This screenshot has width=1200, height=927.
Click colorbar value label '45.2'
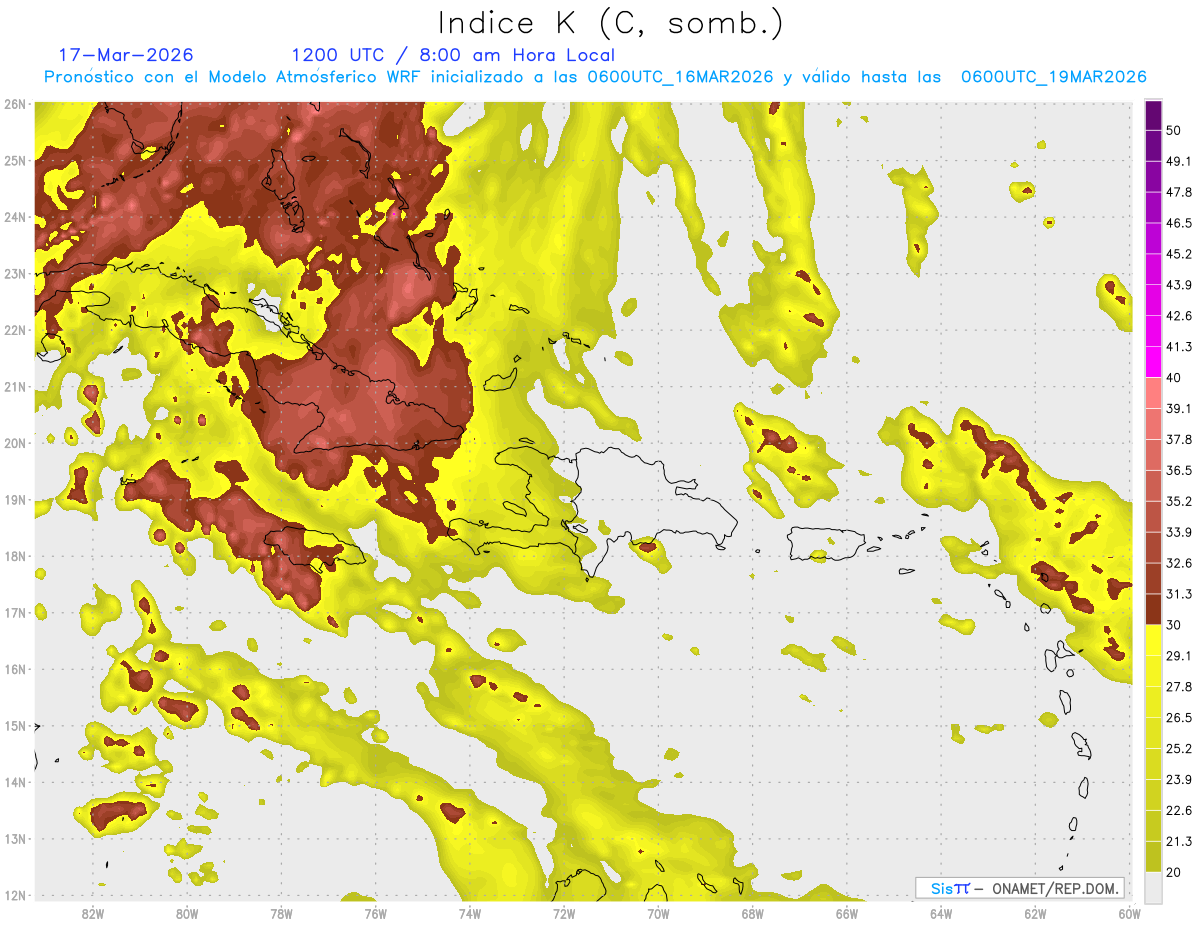coord(1179,254)
